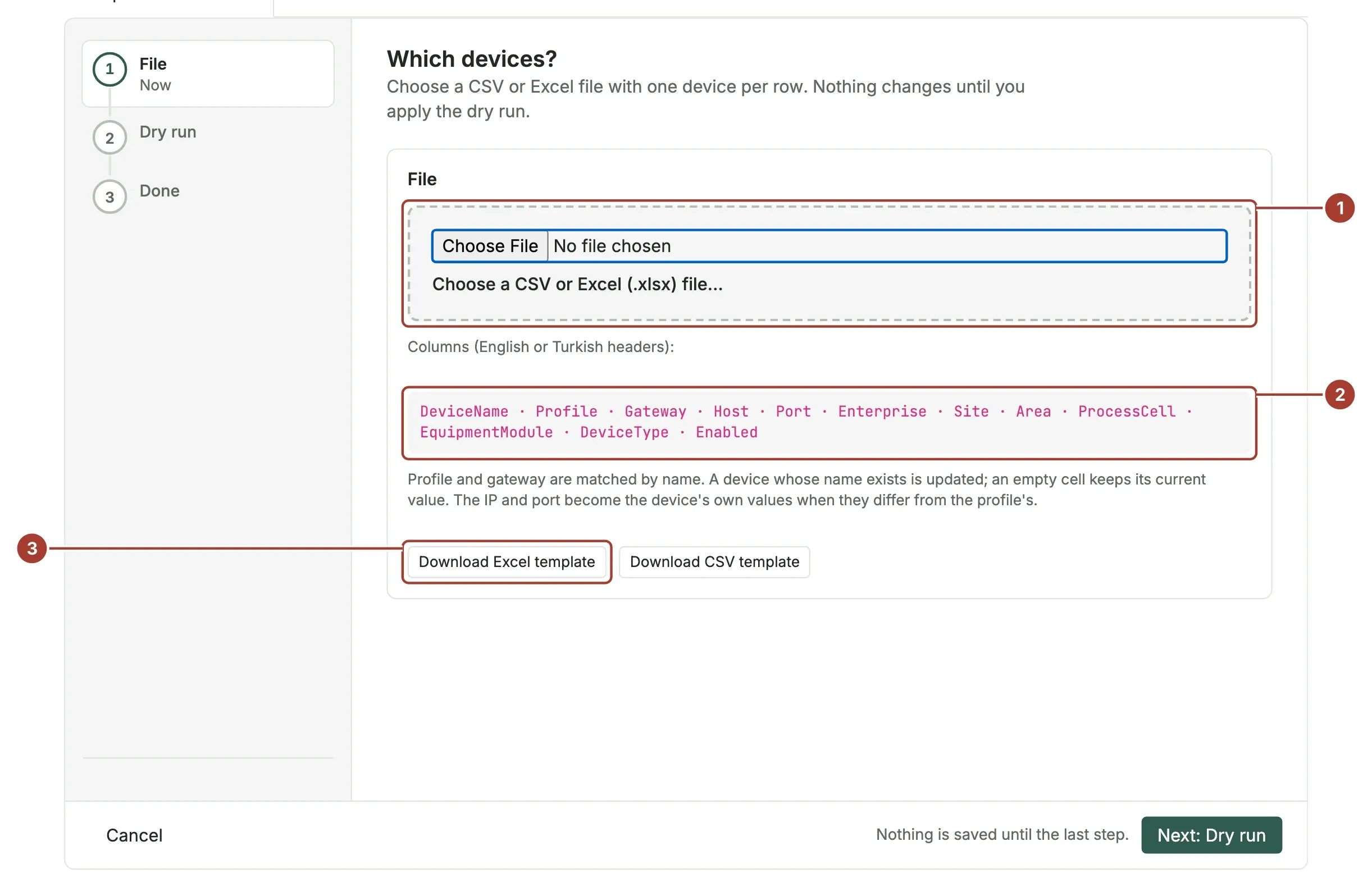The height and width of the screenshot is (887, 1372).
Task: Click the Gateway column name
Action: (x=655, y=412)
